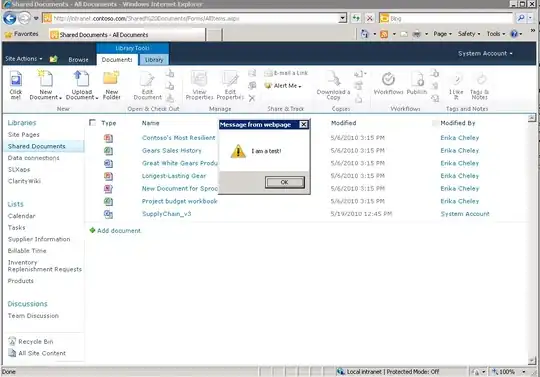Open Calendar list in sidebar
Image resolution: width=540 pixels, height=377 pixels.
[x=21, y=216]
